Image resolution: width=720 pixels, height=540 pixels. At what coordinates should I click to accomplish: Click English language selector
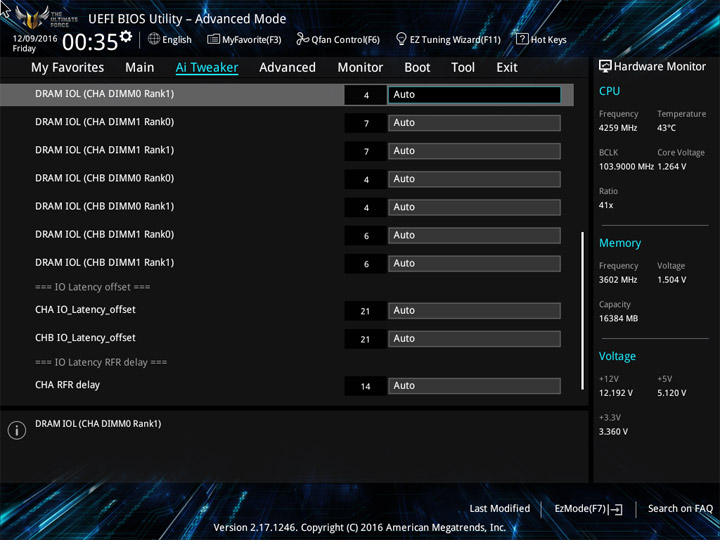click(177, 39)
